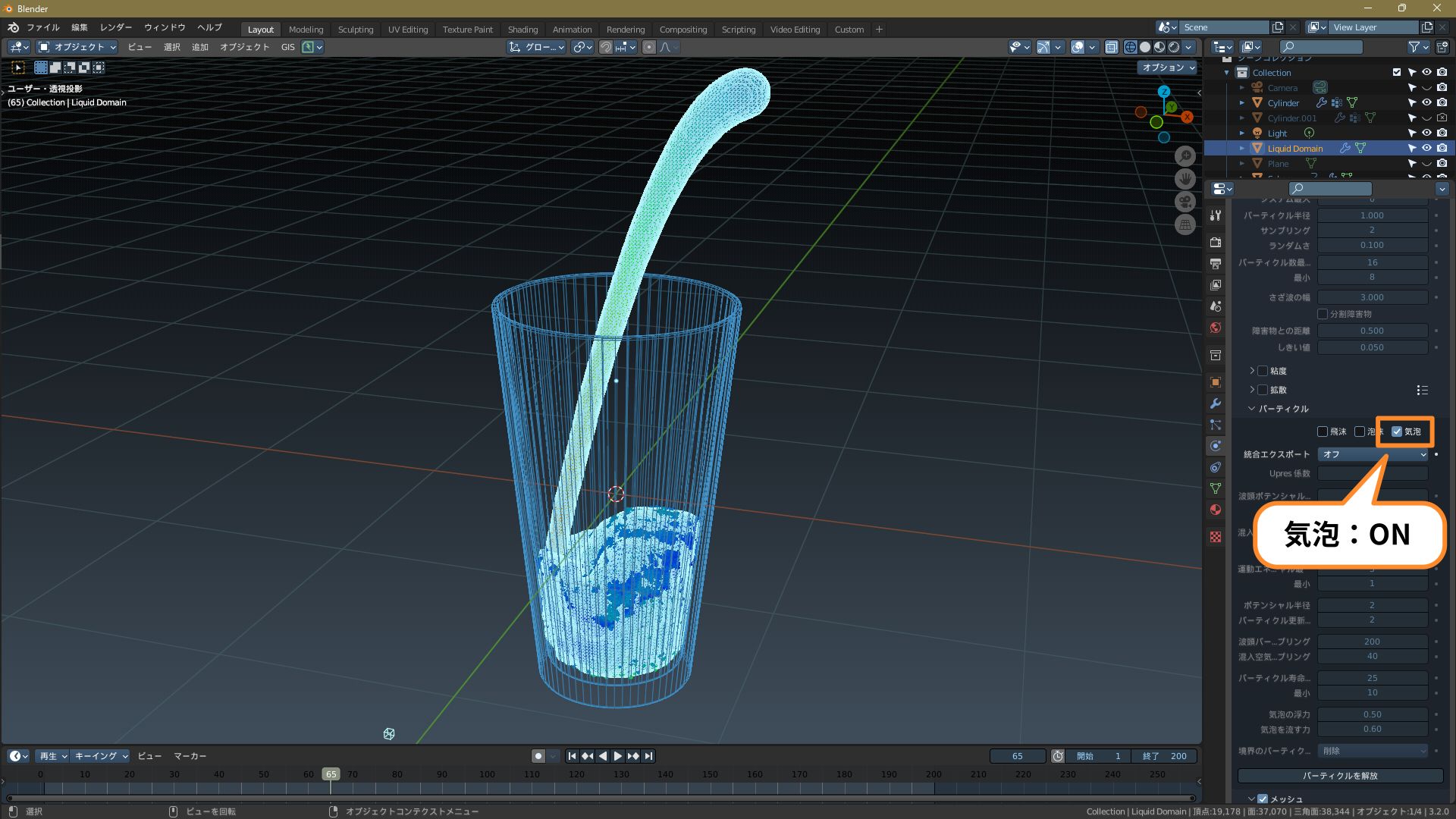This screenshot has height=819, width=1456.
Task: Open the Material properties tab icon
Action: click(x=1216, y=510)
